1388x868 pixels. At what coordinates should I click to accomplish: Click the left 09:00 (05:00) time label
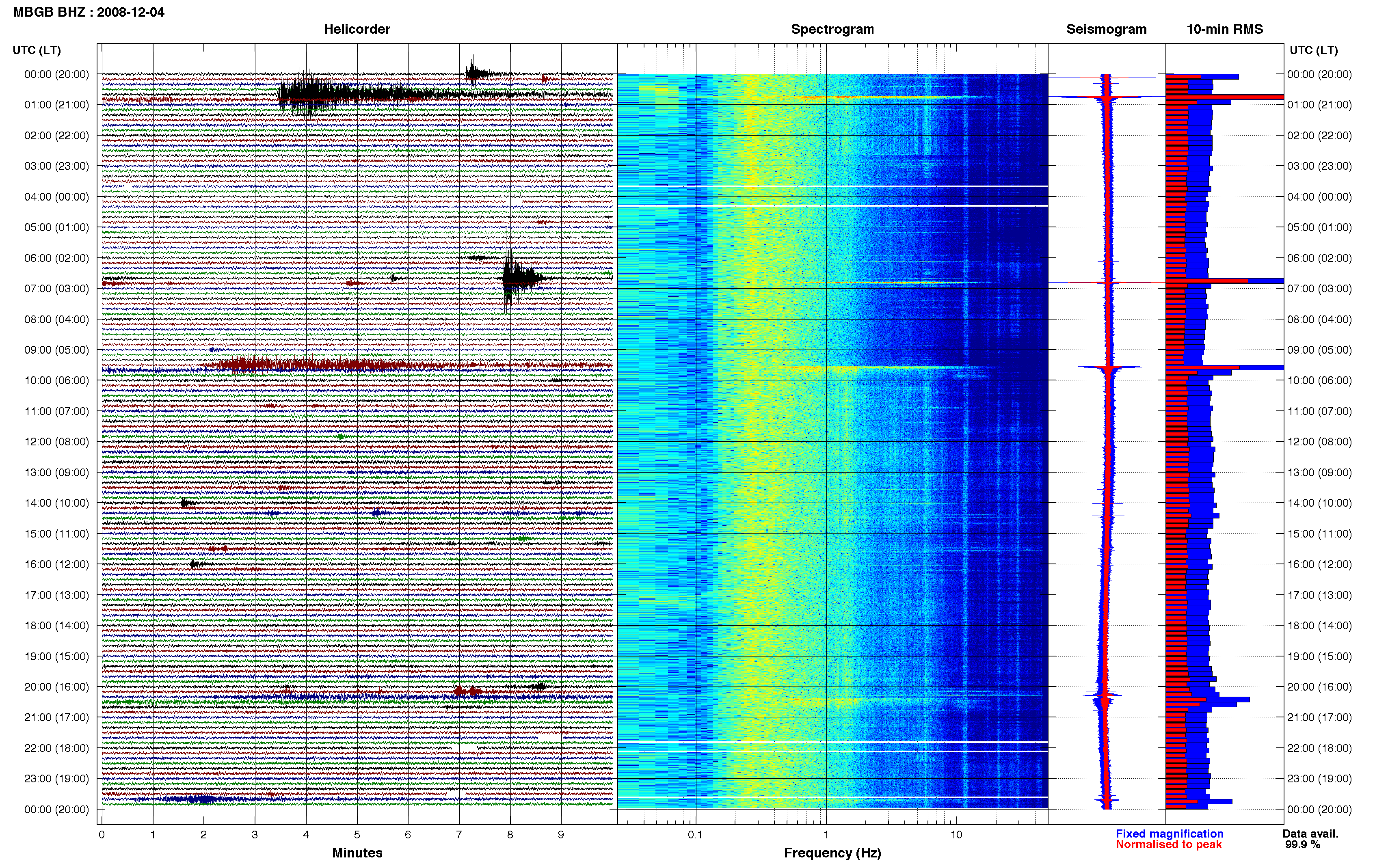tap(56, 350)
